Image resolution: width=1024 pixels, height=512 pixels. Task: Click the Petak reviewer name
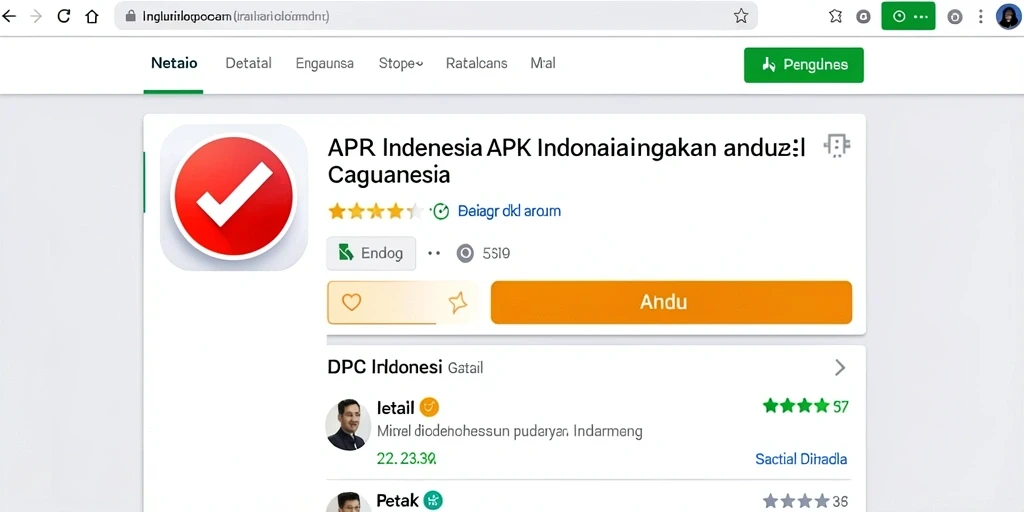(x=398, y=501)
